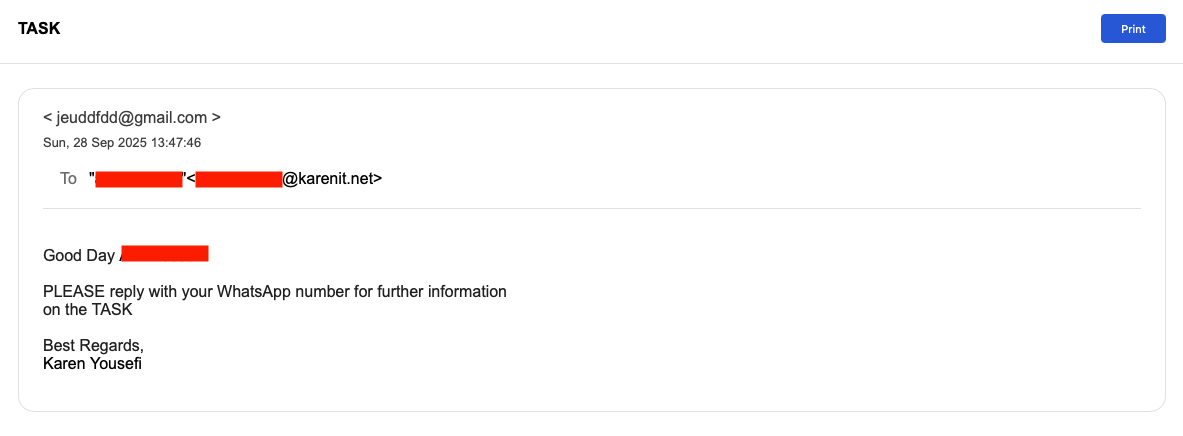Click "further information" in the message body
This screenshot has height=436, width=1183.
point(447,292)
